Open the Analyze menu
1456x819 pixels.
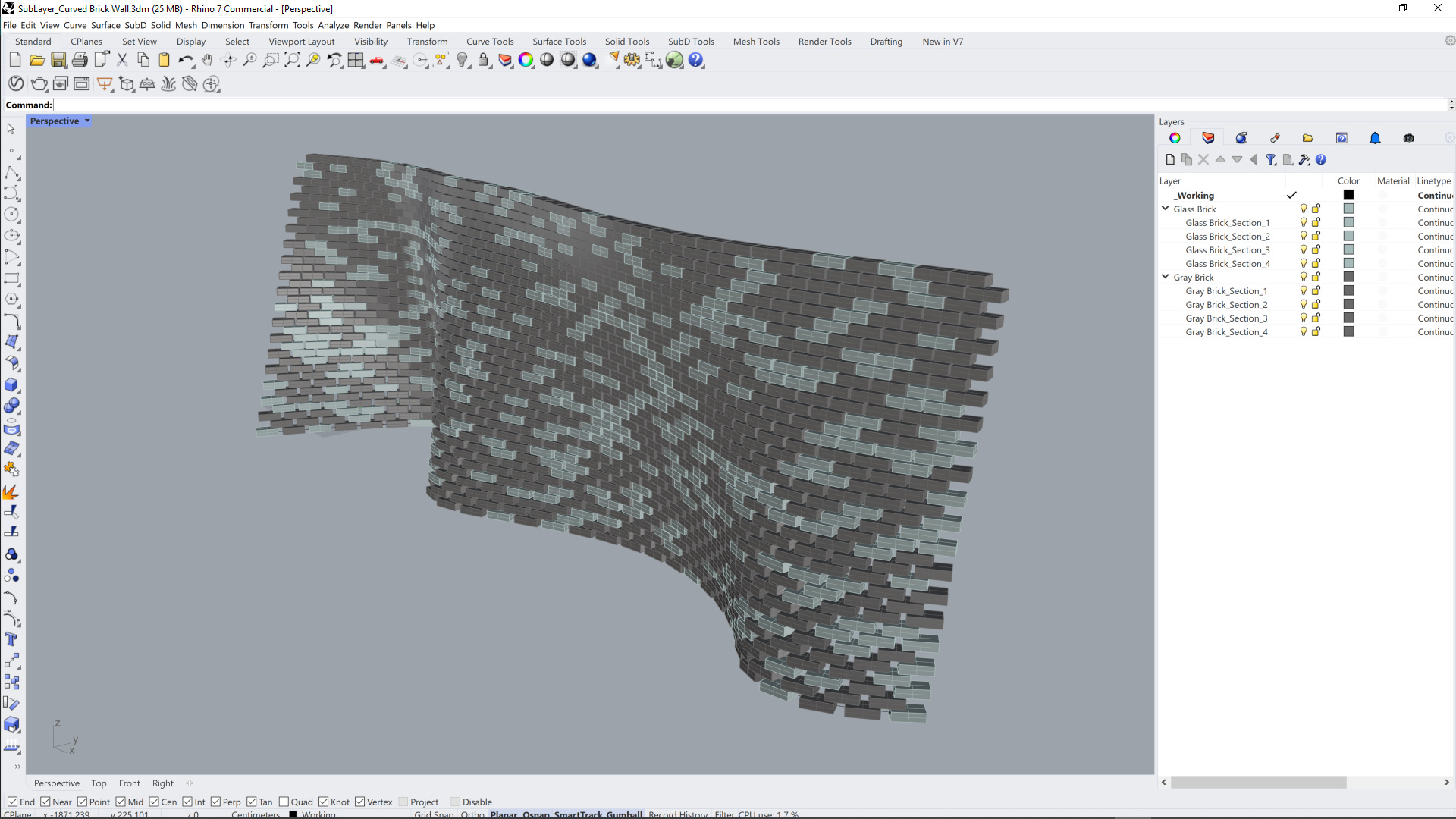point(333,25)
